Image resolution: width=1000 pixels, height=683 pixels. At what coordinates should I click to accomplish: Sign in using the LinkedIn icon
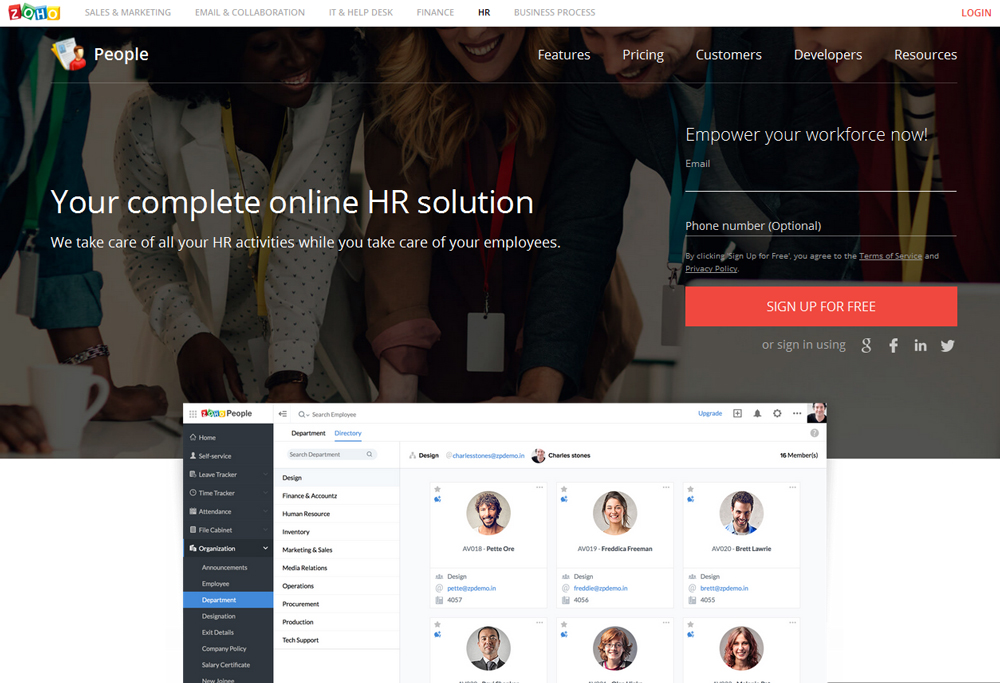(920, 346)
